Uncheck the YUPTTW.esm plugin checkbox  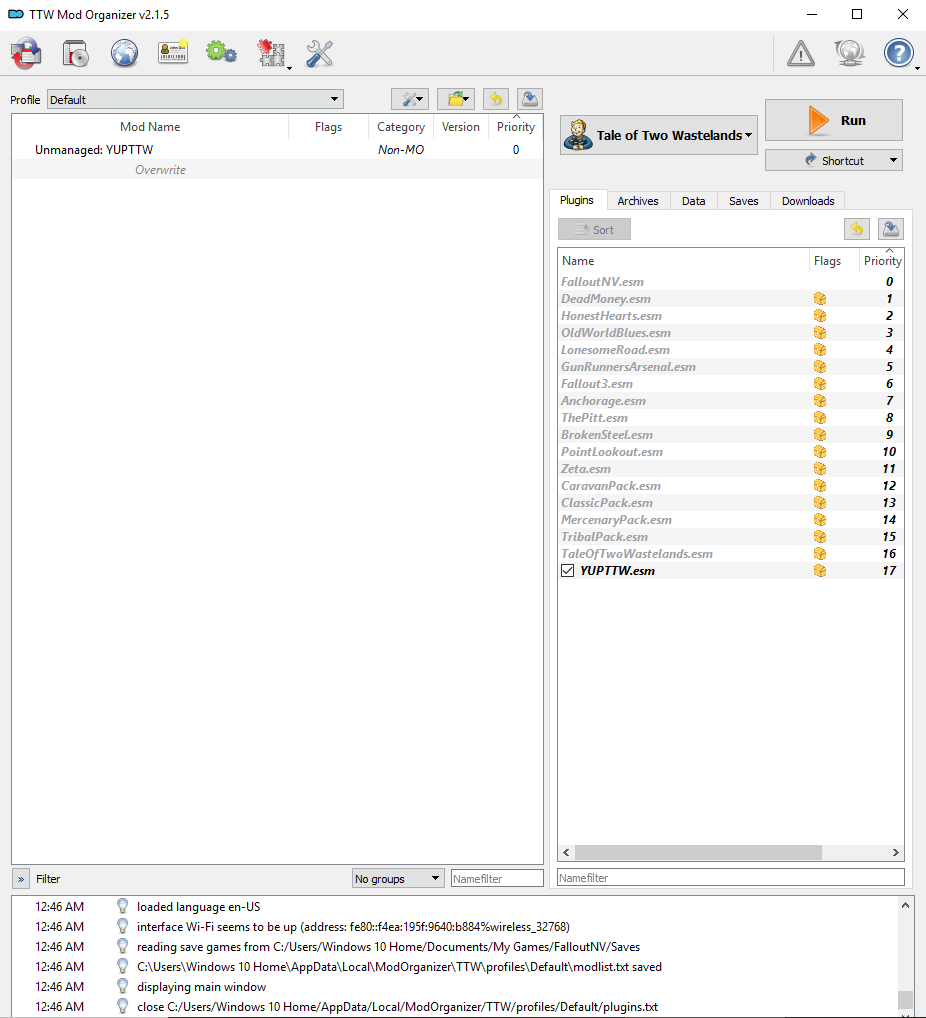[568, 571]
